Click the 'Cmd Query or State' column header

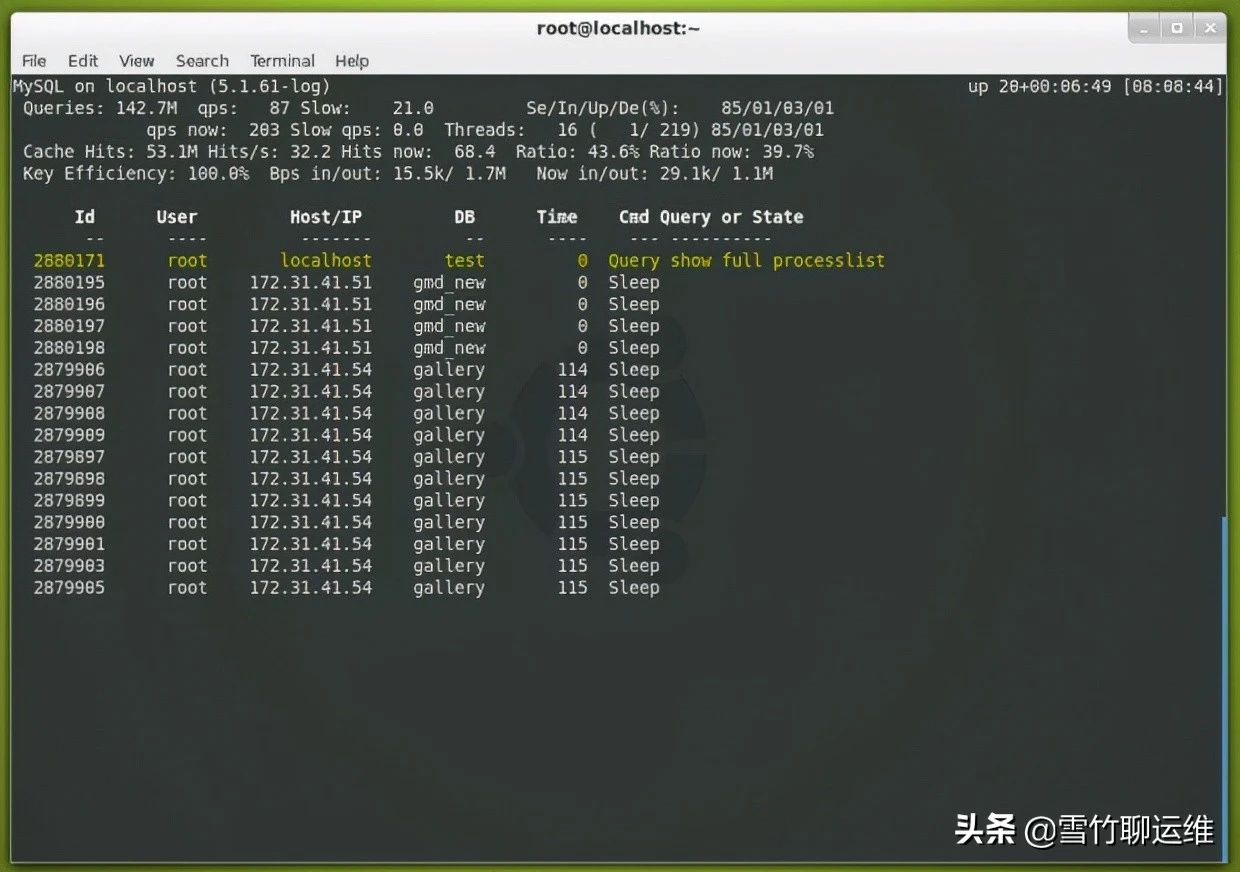[x=711, y=217]
